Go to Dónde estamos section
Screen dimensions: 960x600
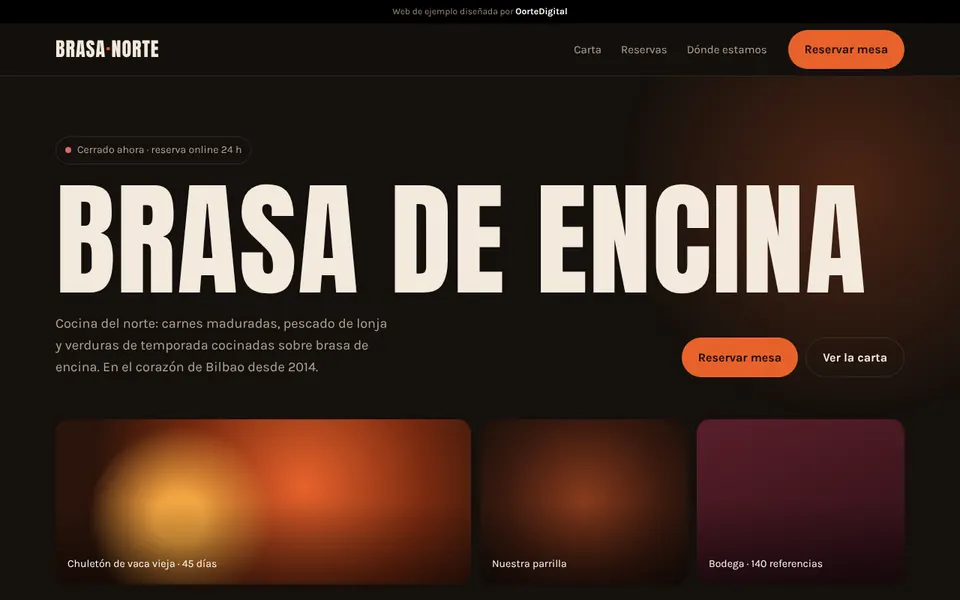coord(726,50)
